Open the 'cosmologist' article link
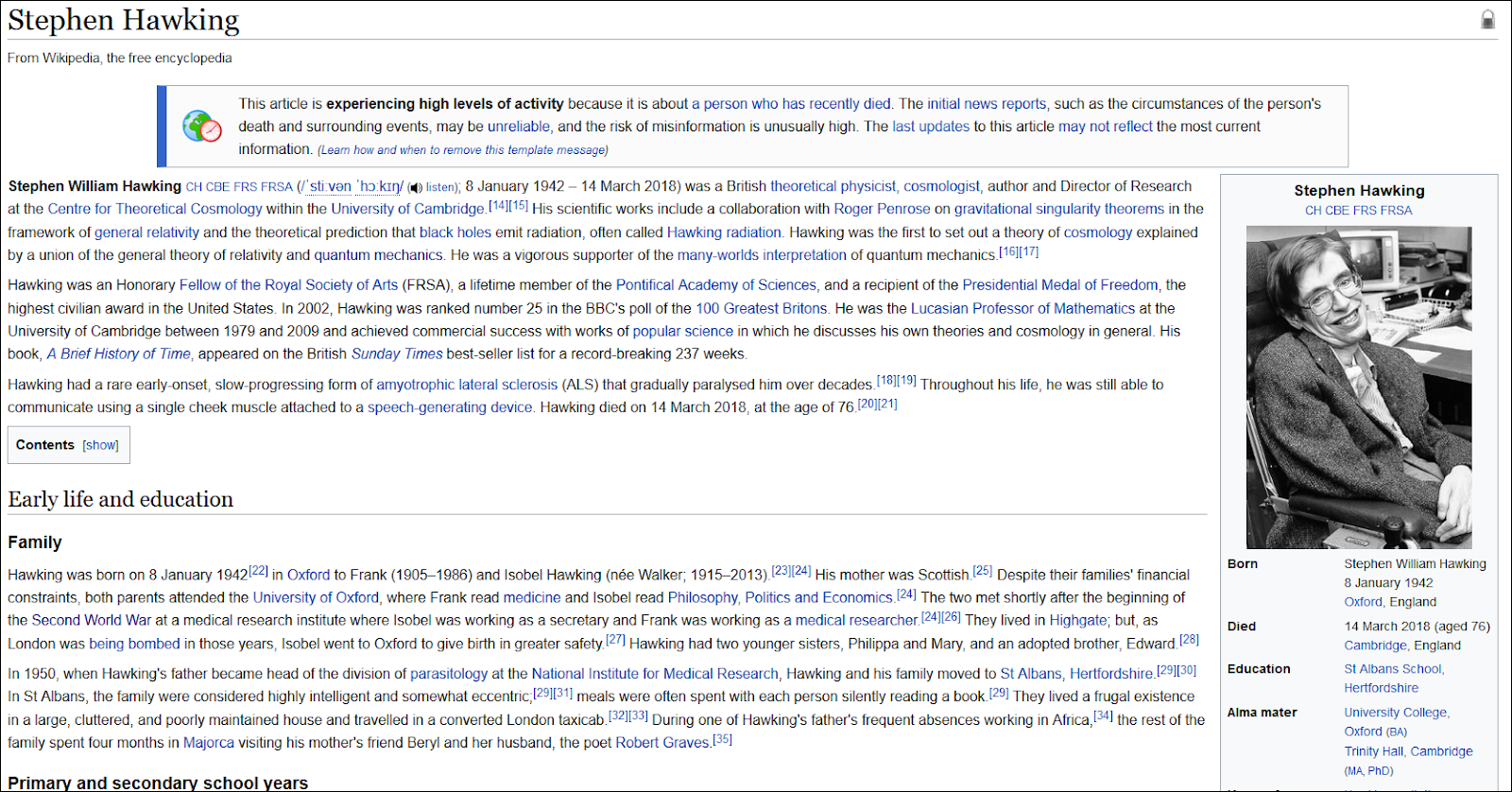The image size is (1512, 792). pos(941,186)
